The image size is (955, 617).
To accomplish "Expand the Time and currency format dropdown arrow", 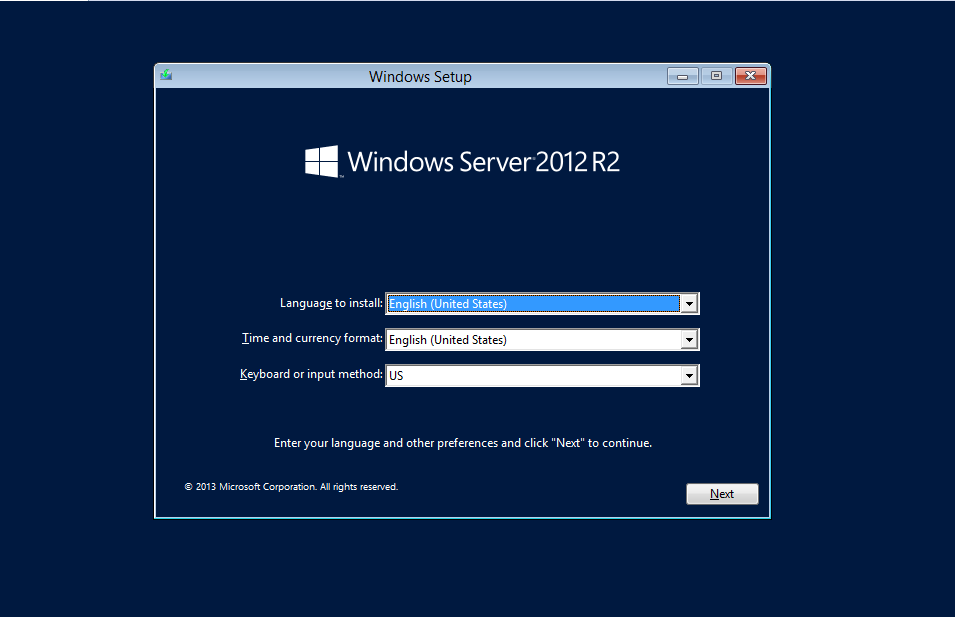I will pos(689,340).
